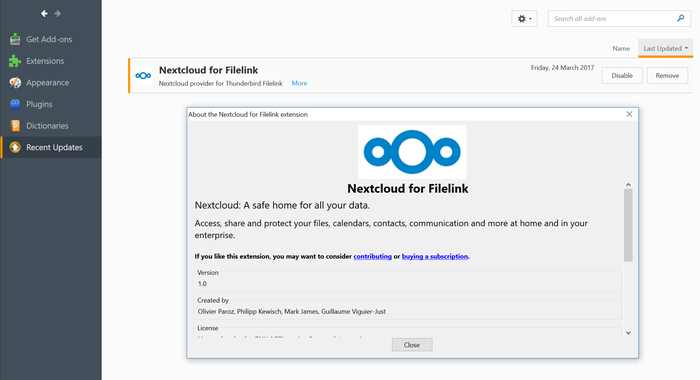
Task: Go forward with the right arrow
Action: pyautogui.click(x=58, y=14)
